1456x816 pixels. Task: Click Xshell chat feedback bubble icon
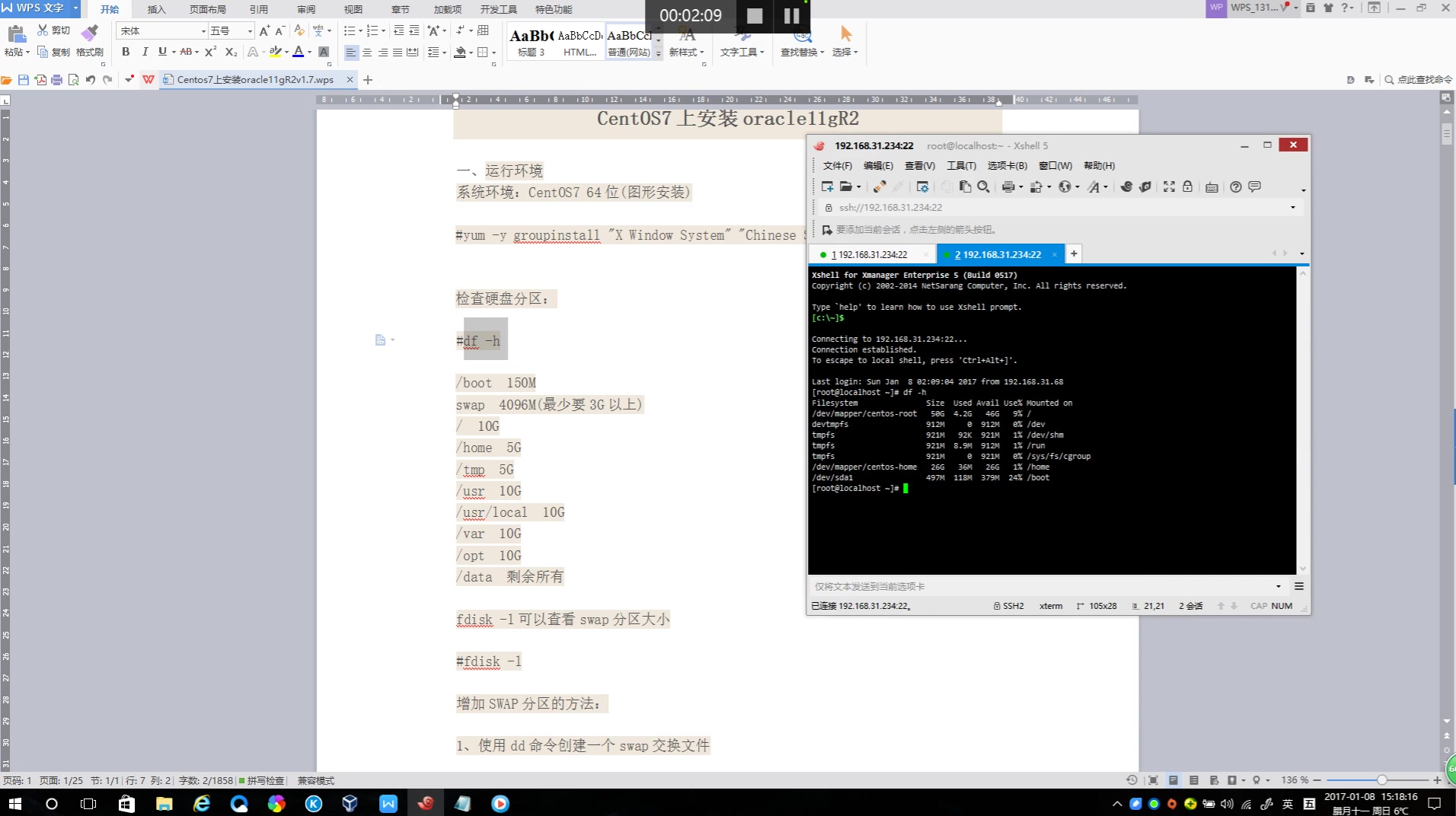1255,186
